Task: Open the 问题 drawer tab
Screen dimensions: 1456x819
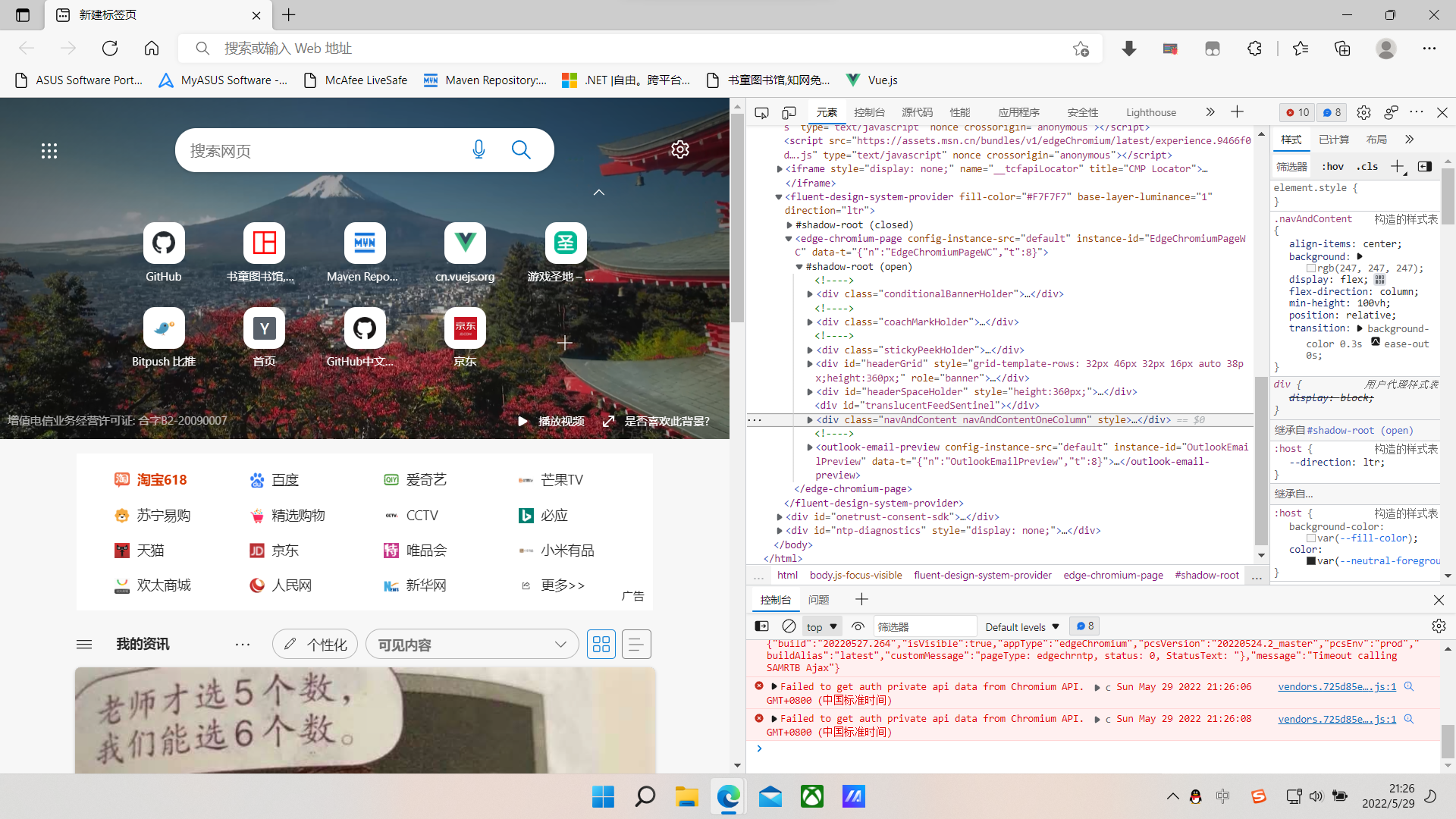Action: [818, 600]
